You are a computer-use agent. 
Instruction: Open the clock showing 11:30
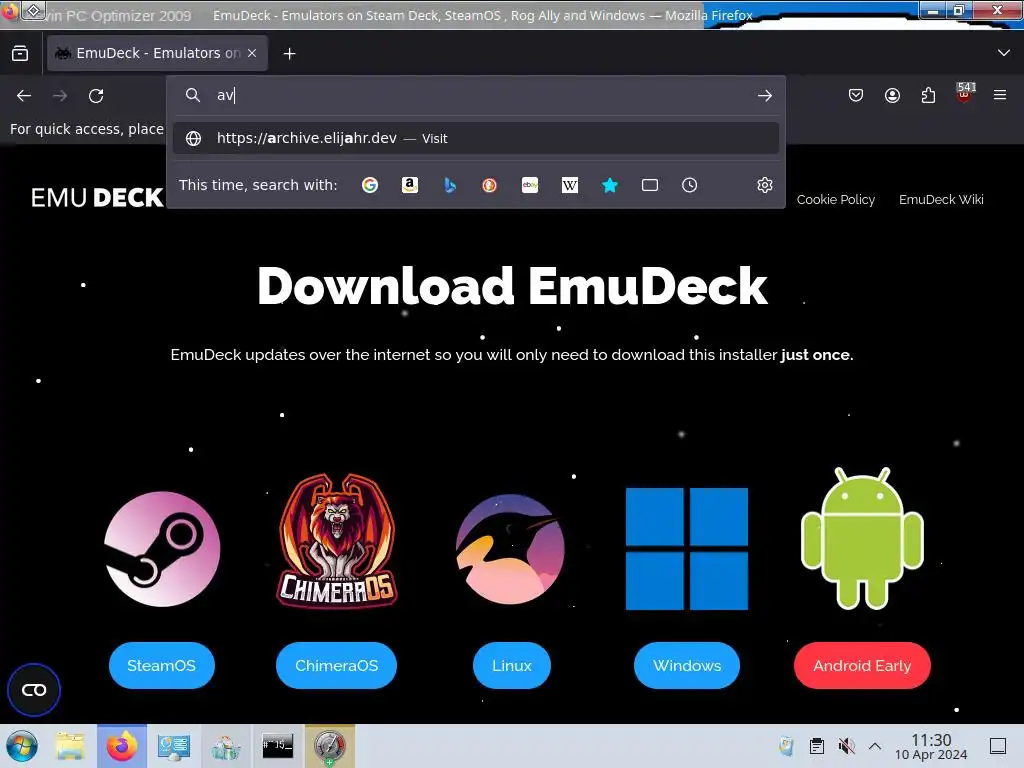coord(931,746)
